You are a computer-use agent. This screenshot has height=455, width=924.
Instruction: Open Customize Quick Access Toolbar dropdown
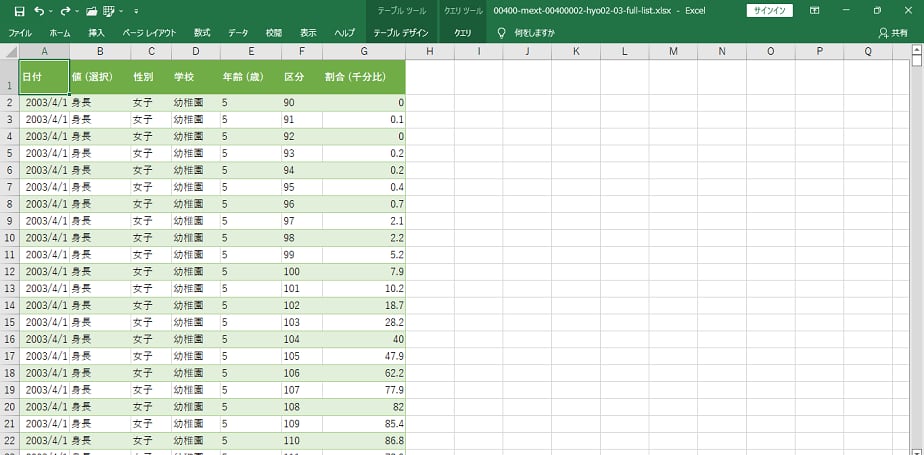pos(134,11)
